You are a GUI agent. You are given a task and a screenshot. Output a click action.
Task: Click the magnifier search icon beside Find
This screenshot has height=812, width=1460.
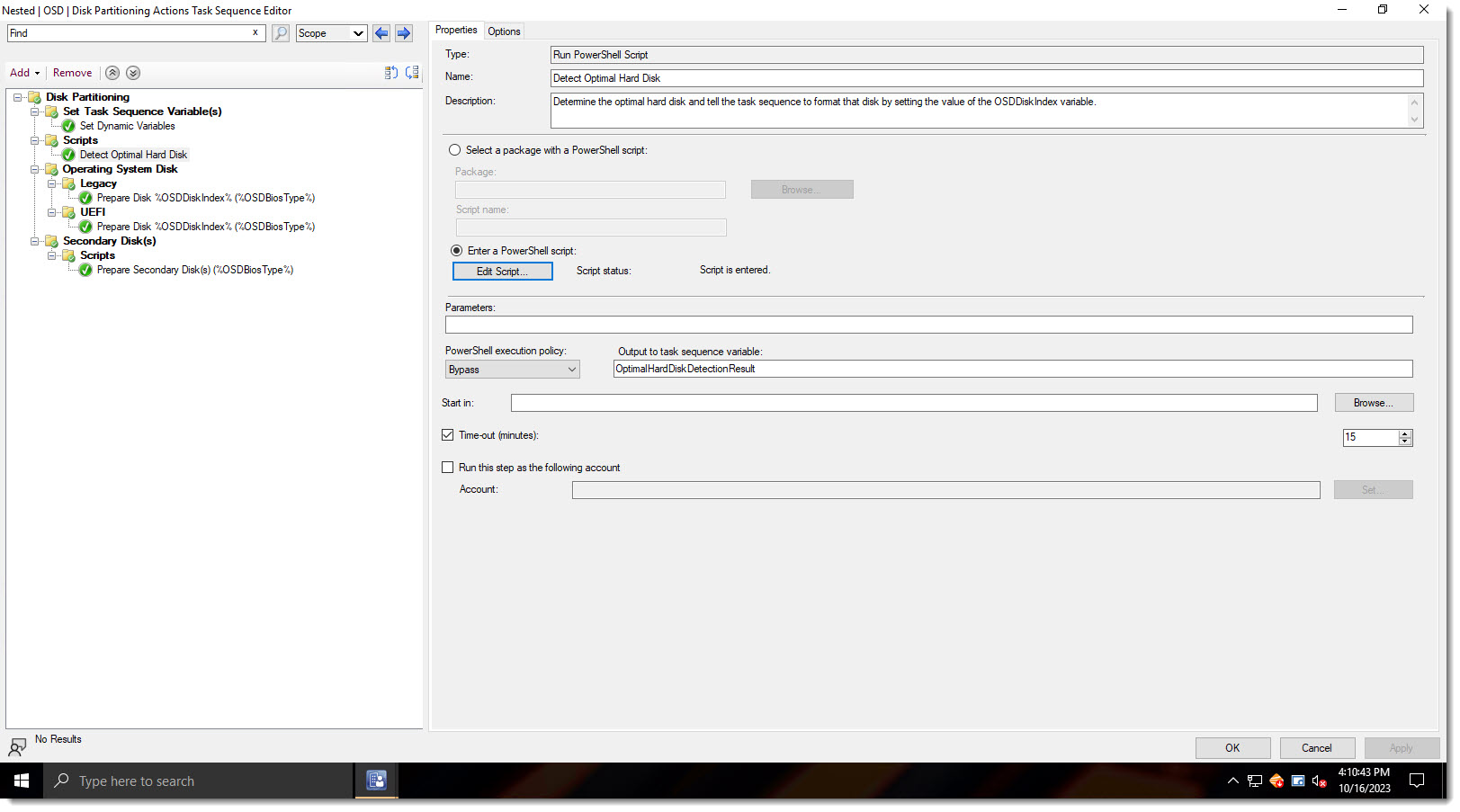tap(281, 33)
